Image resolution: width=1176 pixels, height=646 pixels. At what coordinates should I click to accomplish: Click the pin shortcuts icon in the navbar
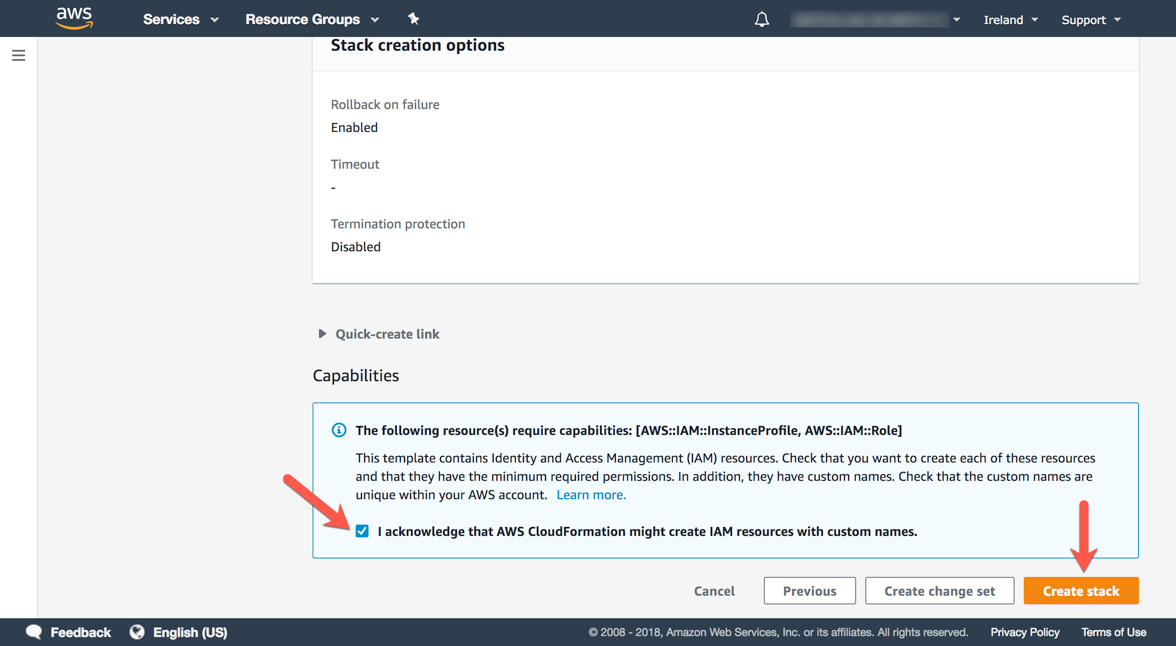[x=412, y=18]
